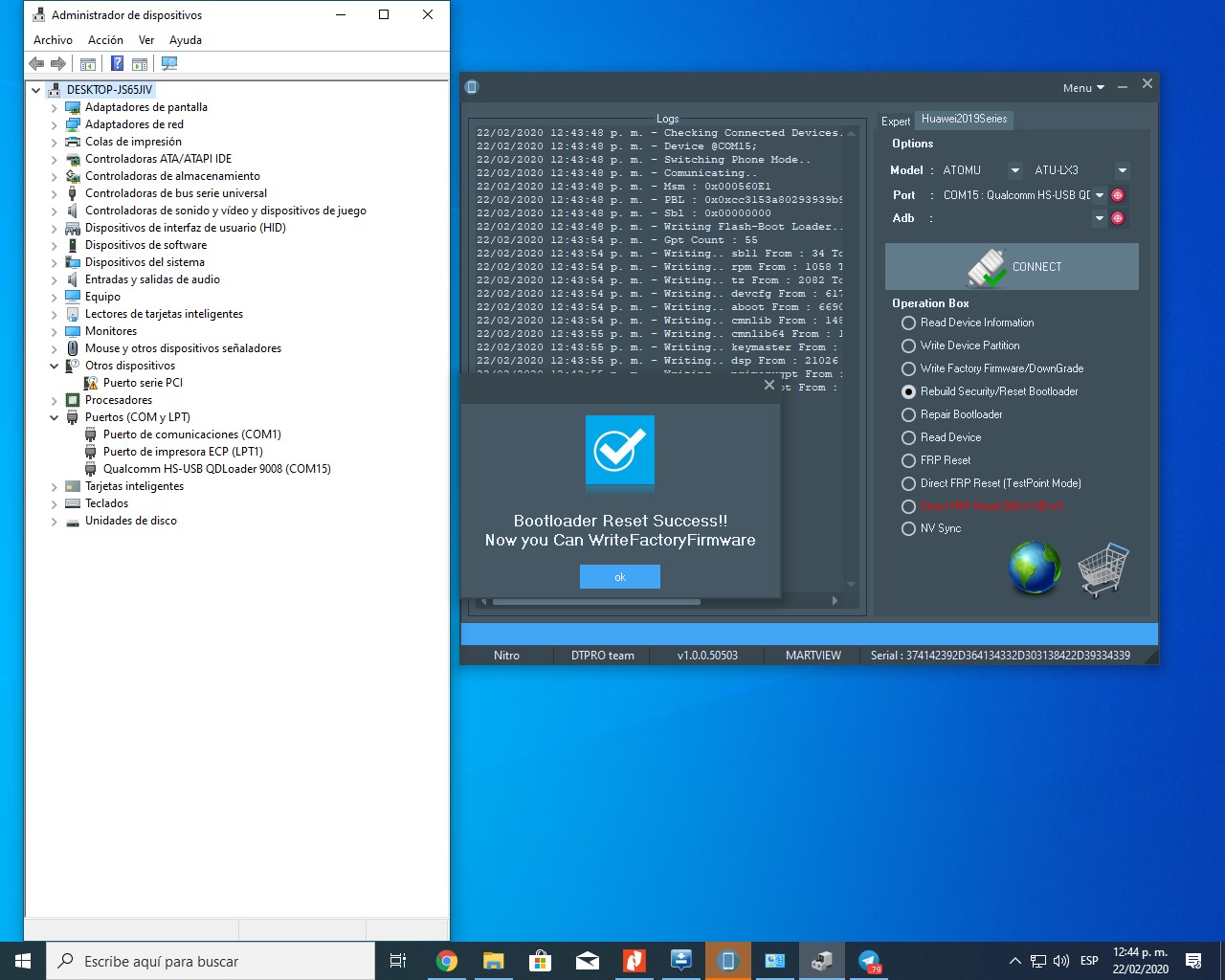The height and width of the screenshot is (980, 1225).
Task: Open Google Chrome from the taskbar
Action: click(x=447, y=961)
